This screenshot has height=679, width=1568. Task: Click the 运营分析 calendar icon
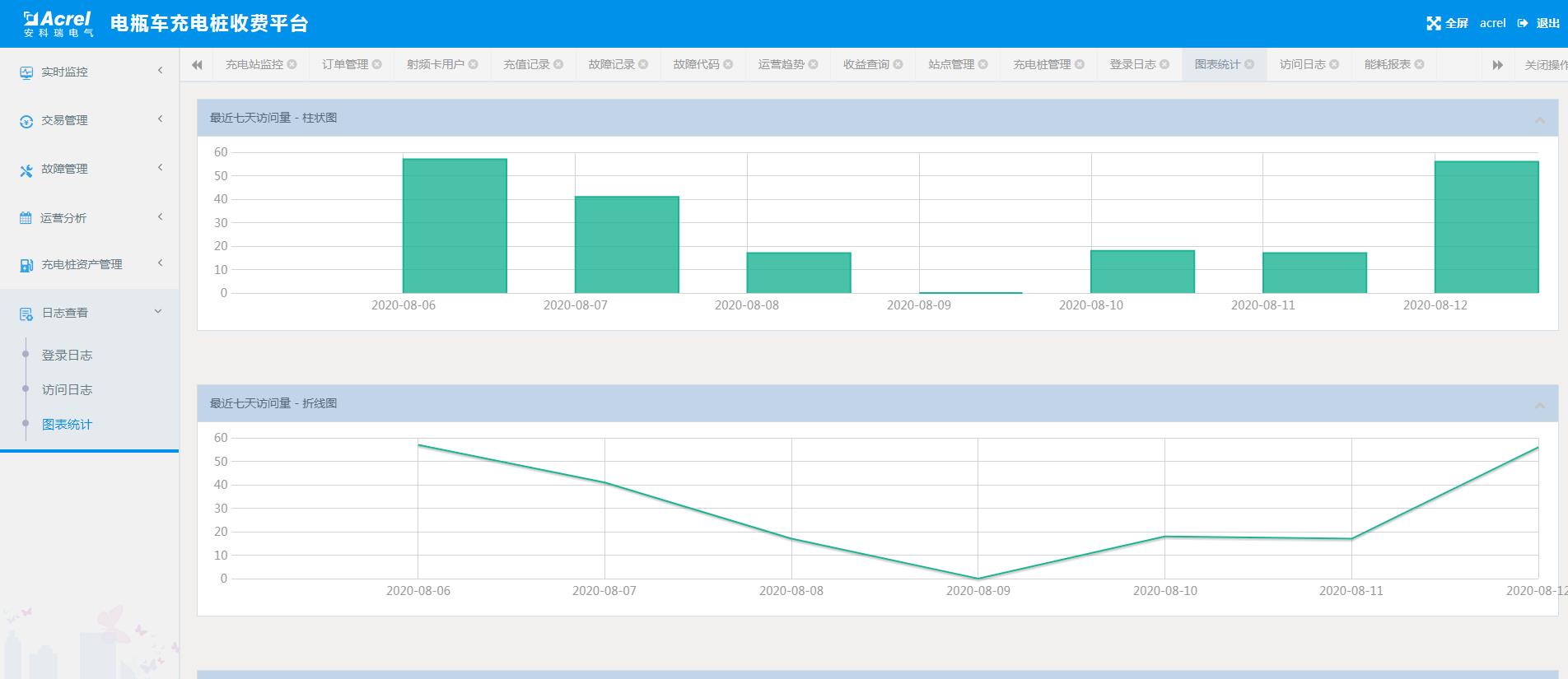(26, 218)
